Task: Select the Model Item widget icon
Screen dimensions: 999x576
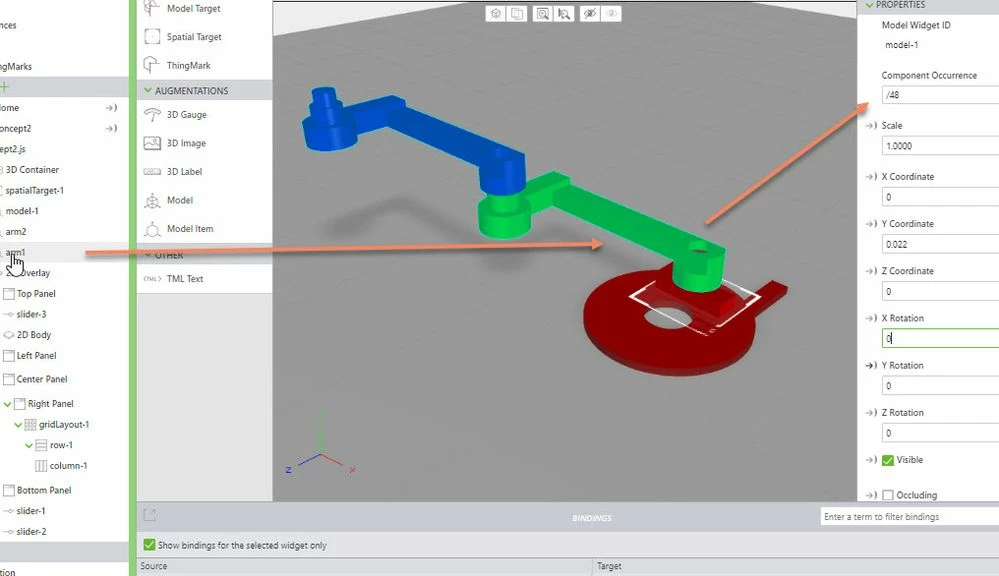Action: pos(152,229)
